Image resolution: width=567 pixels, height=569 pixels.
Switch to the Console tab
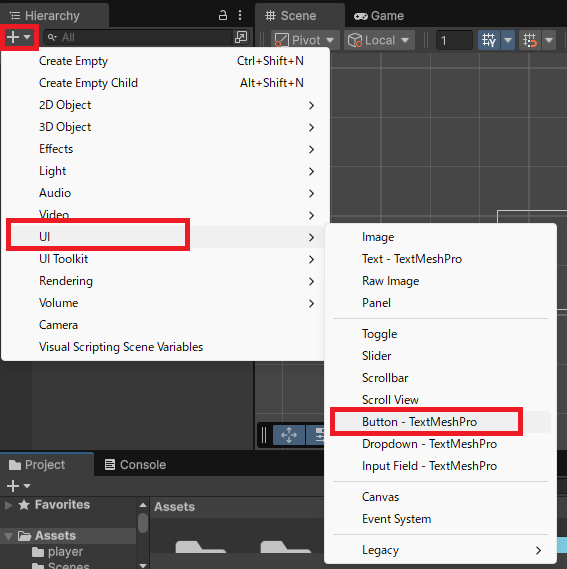click(135, 464)
